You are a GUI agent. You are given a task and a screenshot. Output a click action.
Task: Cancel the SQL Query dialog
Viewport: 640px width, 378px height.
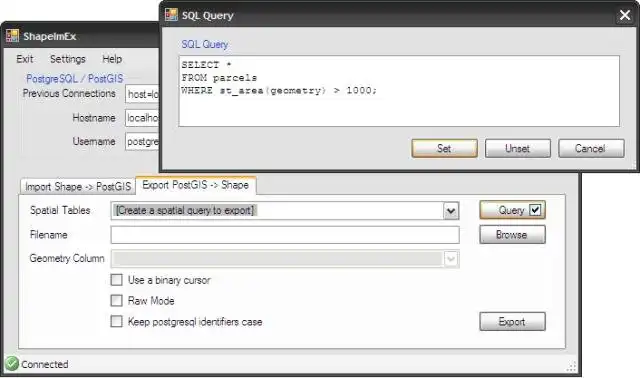[x=591, y=148]
